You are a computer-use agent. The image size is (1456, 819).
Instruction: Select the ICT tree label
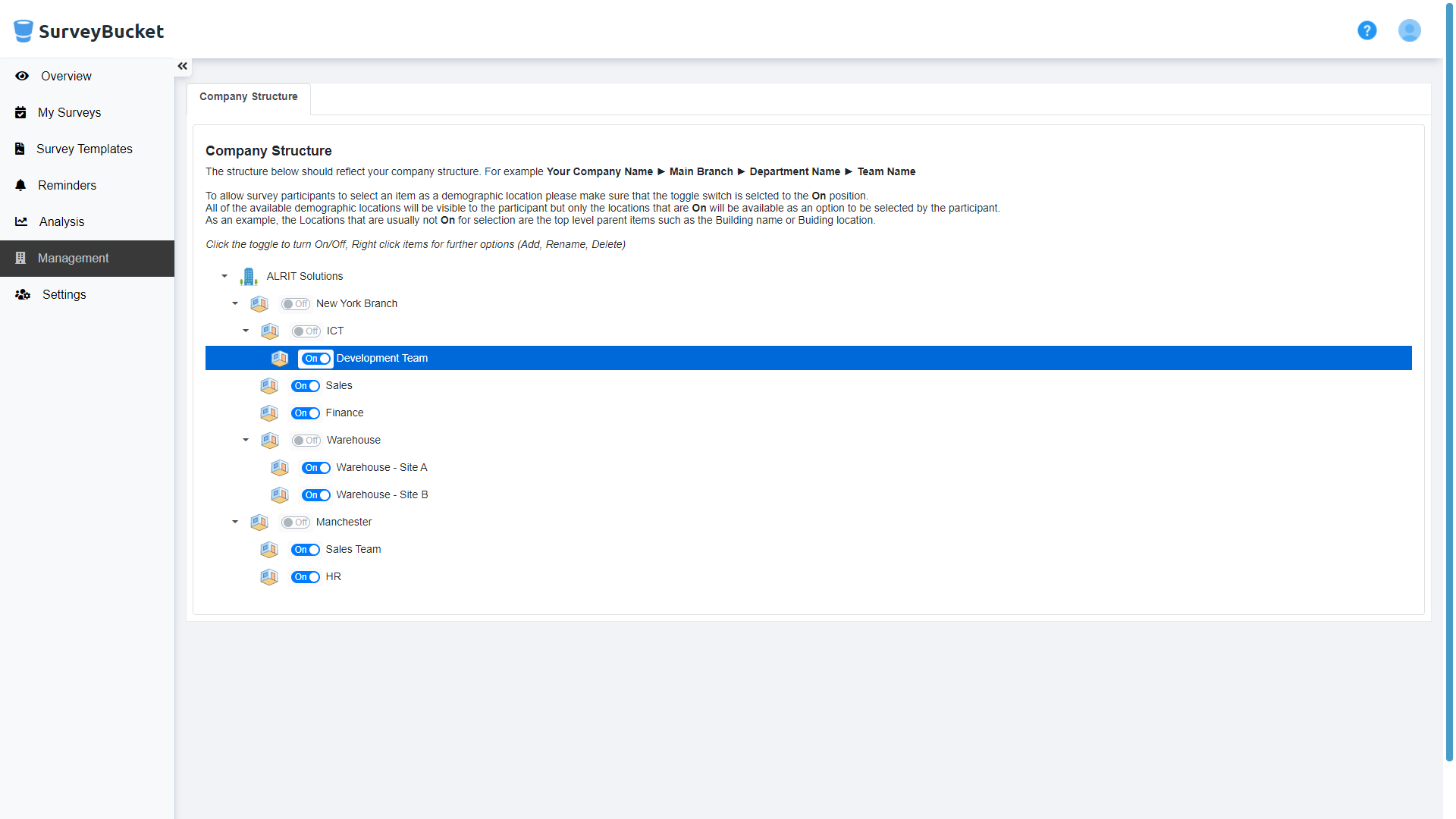(335, 331)
